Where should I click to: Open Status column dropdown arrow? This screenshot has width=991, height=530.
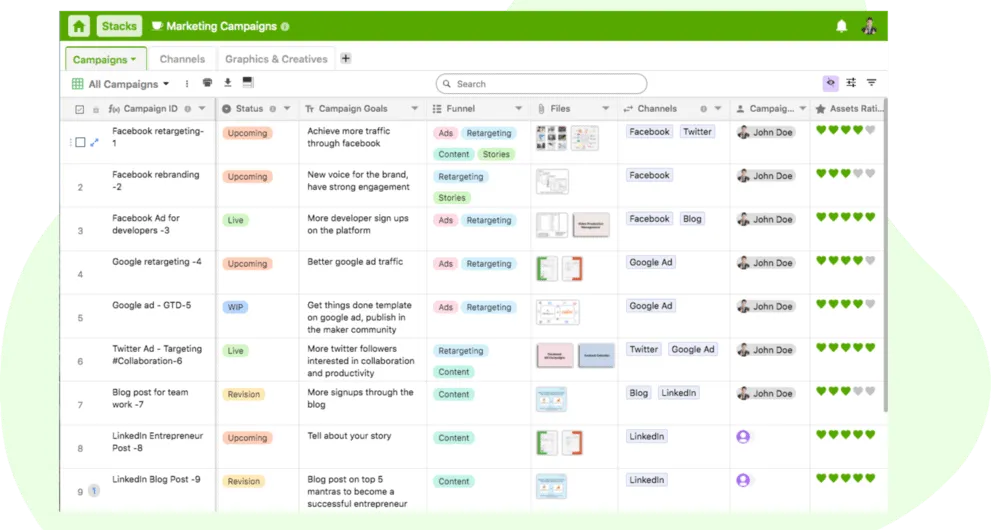287,109
